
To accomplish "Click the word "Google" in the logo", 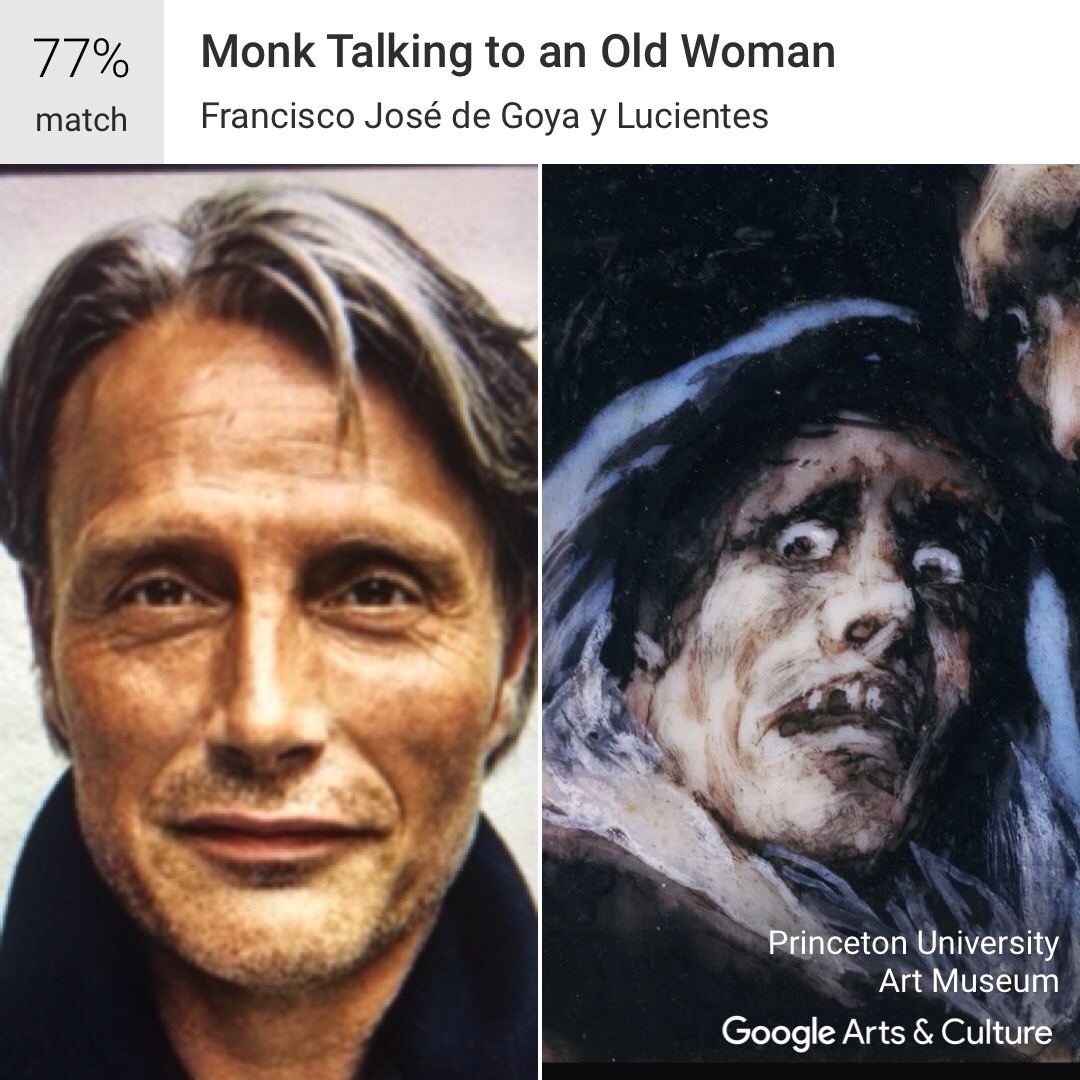I will click(x=778, y=1033).
